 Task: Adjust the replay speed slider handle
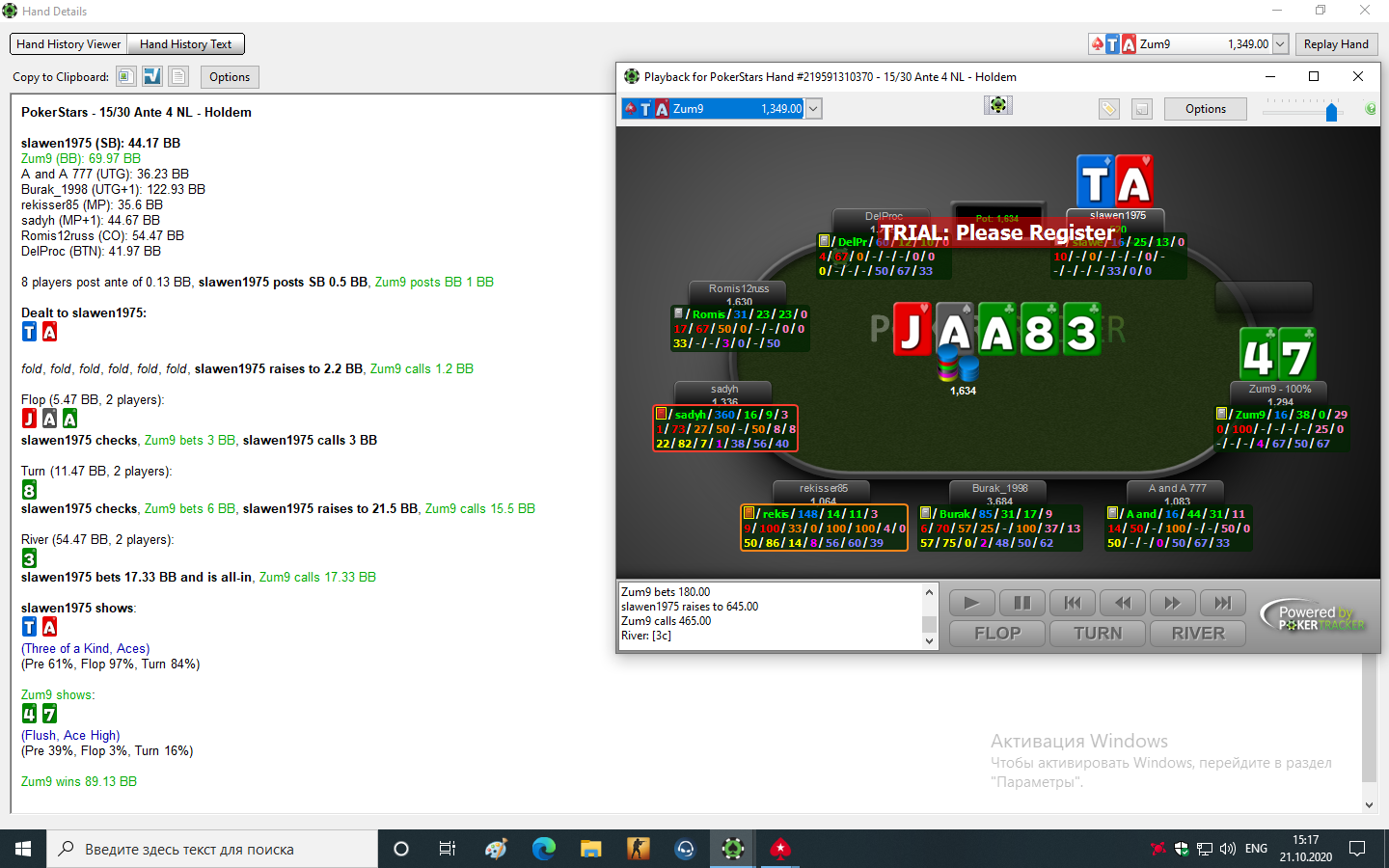(x=1331, y=113)
